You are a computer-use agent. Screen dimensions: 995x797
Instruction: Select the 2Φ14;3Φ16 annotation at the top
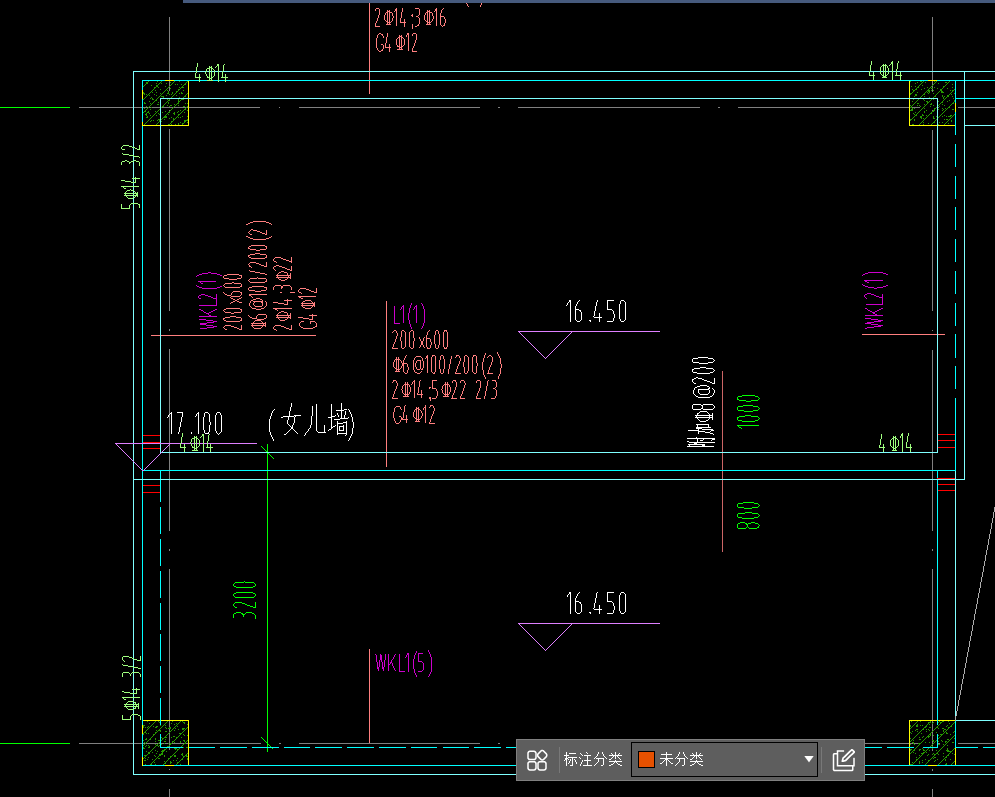tap(410, 18)
